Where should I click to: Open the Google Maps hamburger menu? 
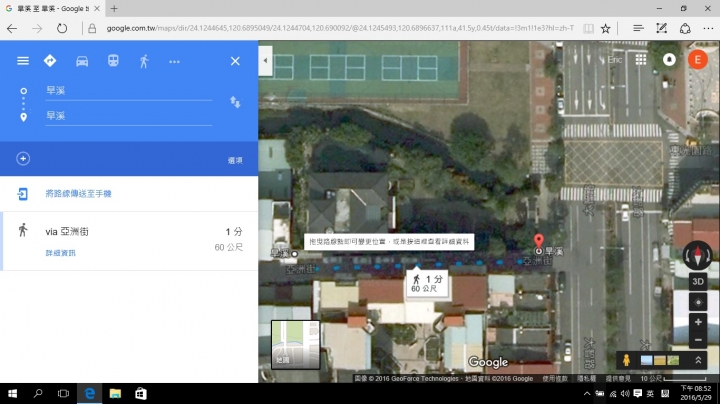(22, 61)
